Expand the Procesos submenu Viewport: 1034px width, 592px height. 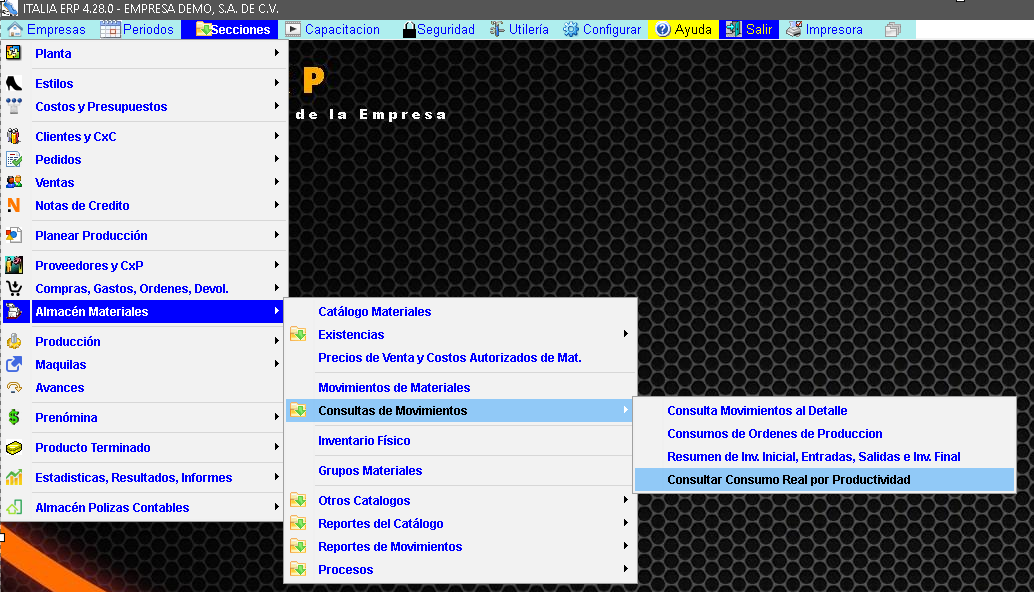click(x=626, y=570)
